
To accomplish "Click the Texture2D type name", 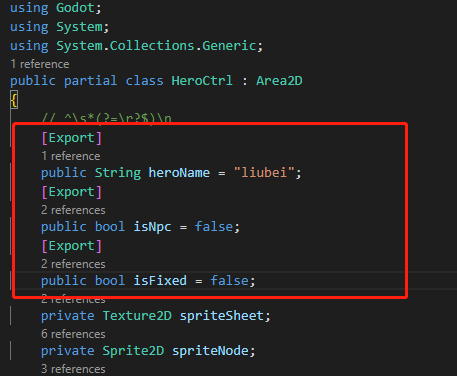I will pyautogui.click(x=137, y=316).
